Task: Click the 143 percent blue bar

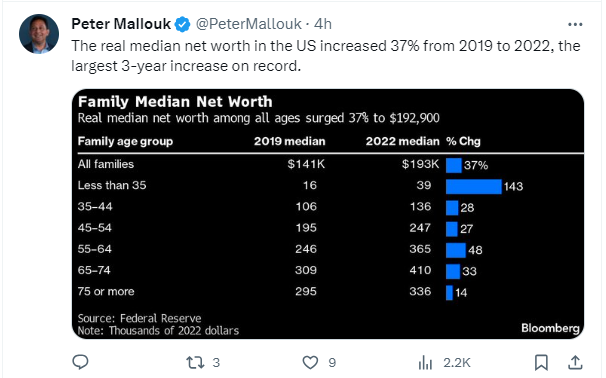Action: (474, 186)
